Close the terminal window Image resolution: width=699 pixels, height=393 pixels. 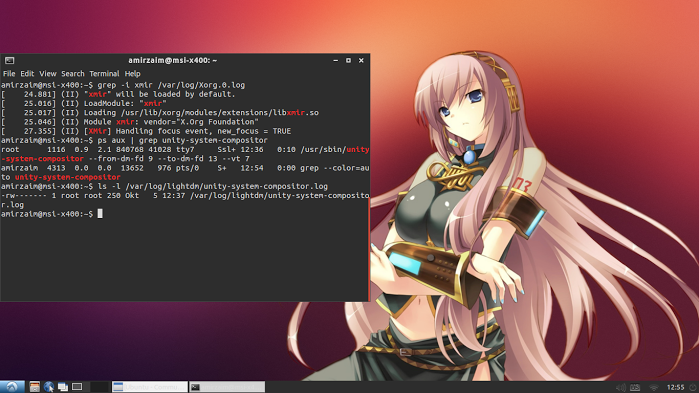[x=361, y=60]
